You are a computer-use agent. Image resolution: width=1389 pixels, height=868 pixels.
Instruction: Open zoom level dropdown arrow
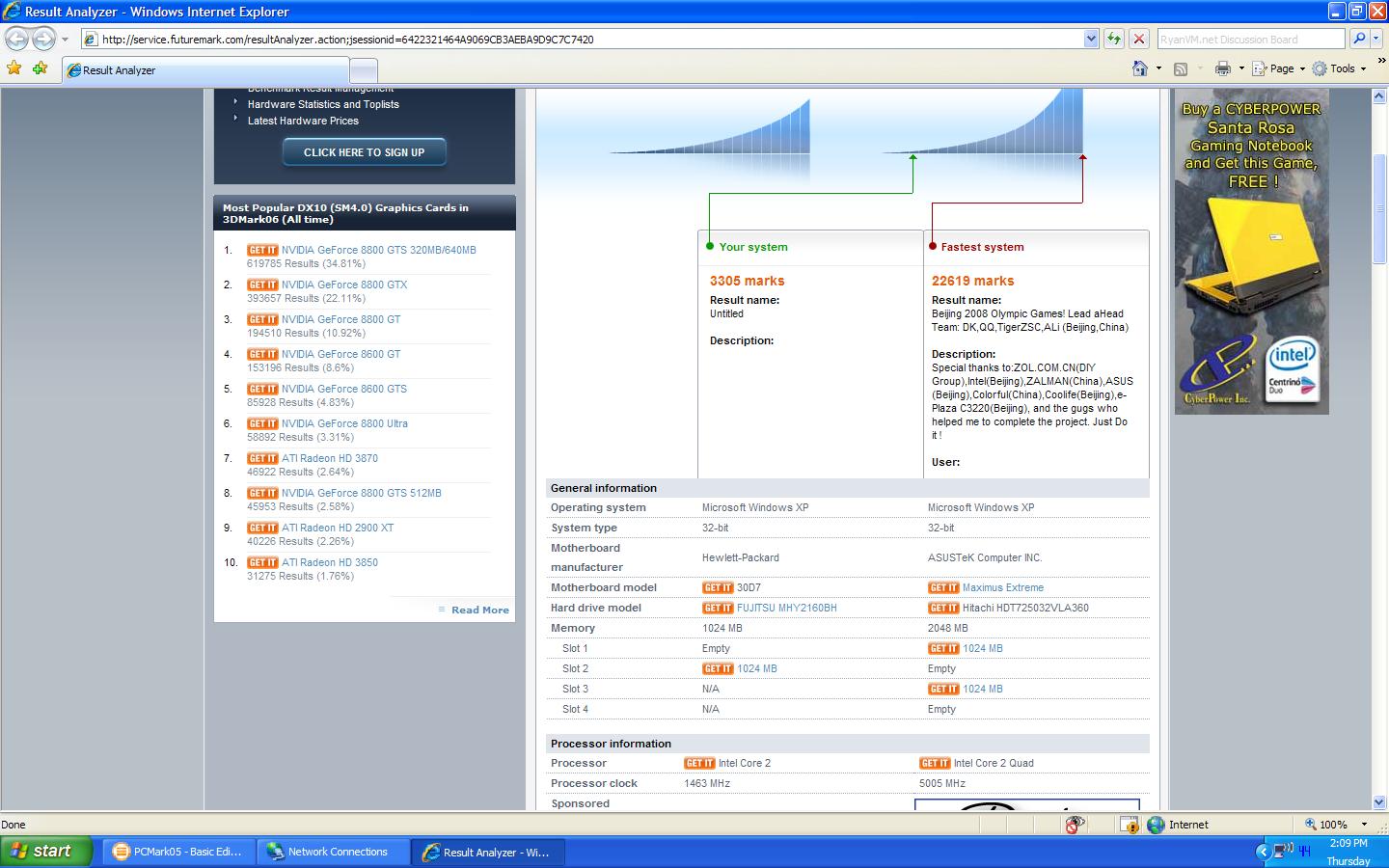pos(1364,825)
